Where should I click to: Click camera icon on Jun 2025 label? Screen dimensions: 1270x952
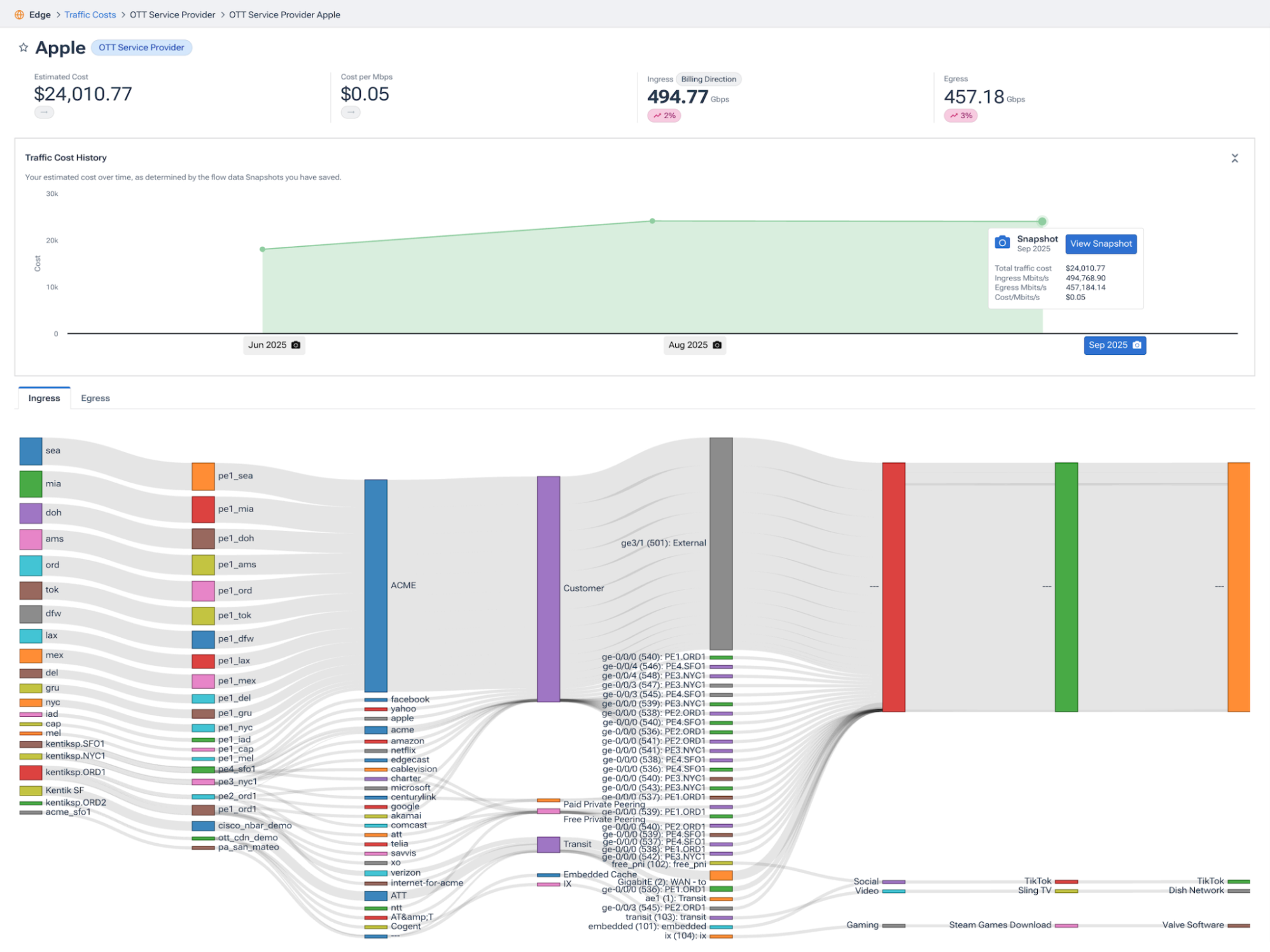point(296,345)
